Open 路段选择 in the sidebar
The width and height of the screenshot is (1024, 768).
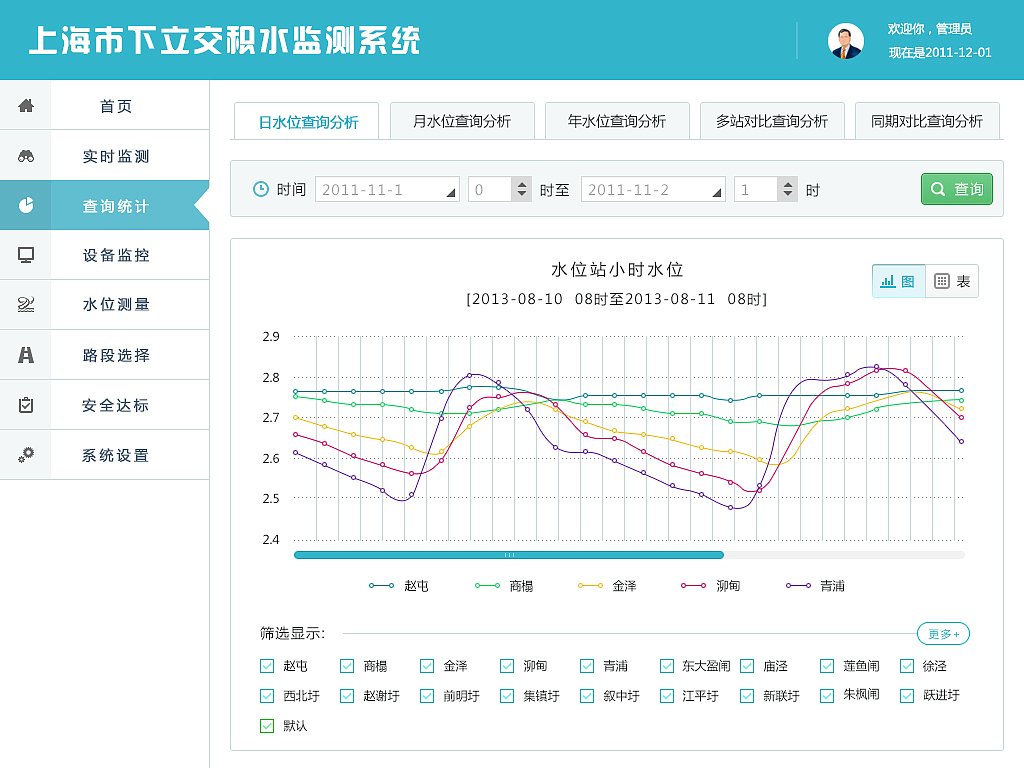[104, 355]
